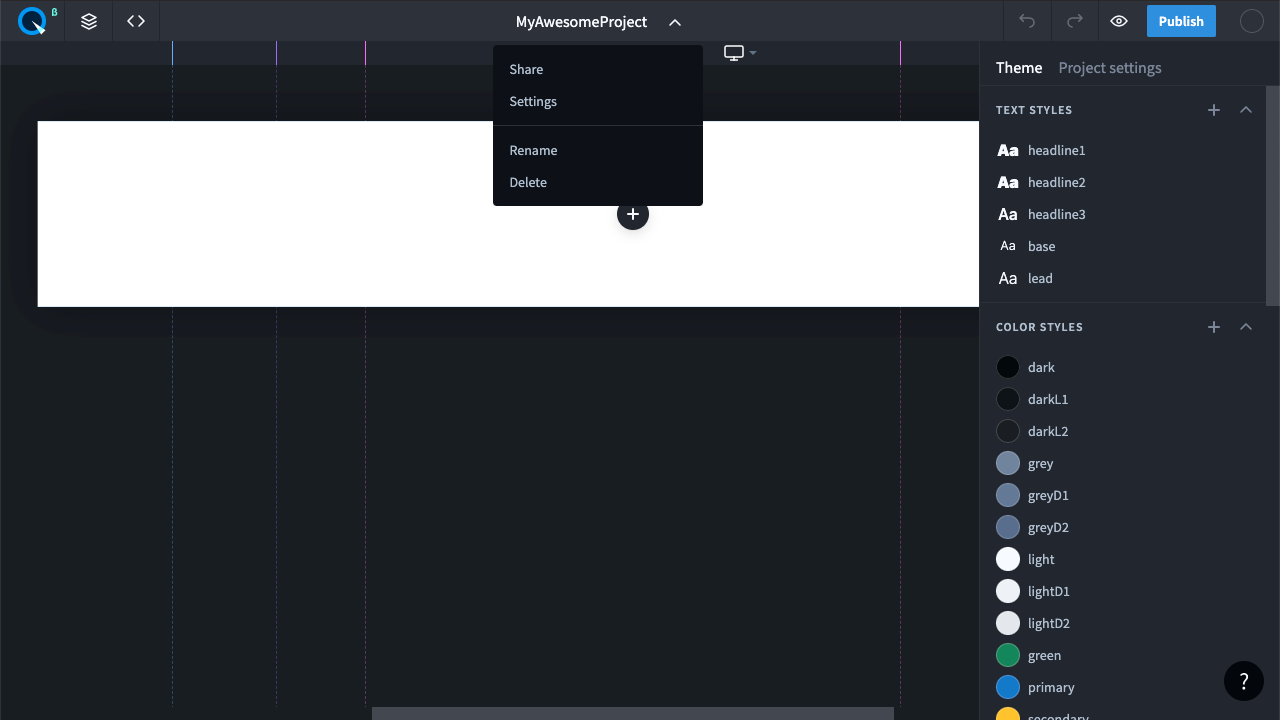1280x720 pixels.
Task: Click the Quarkly logo icon
Action: (x=33, y=21)
